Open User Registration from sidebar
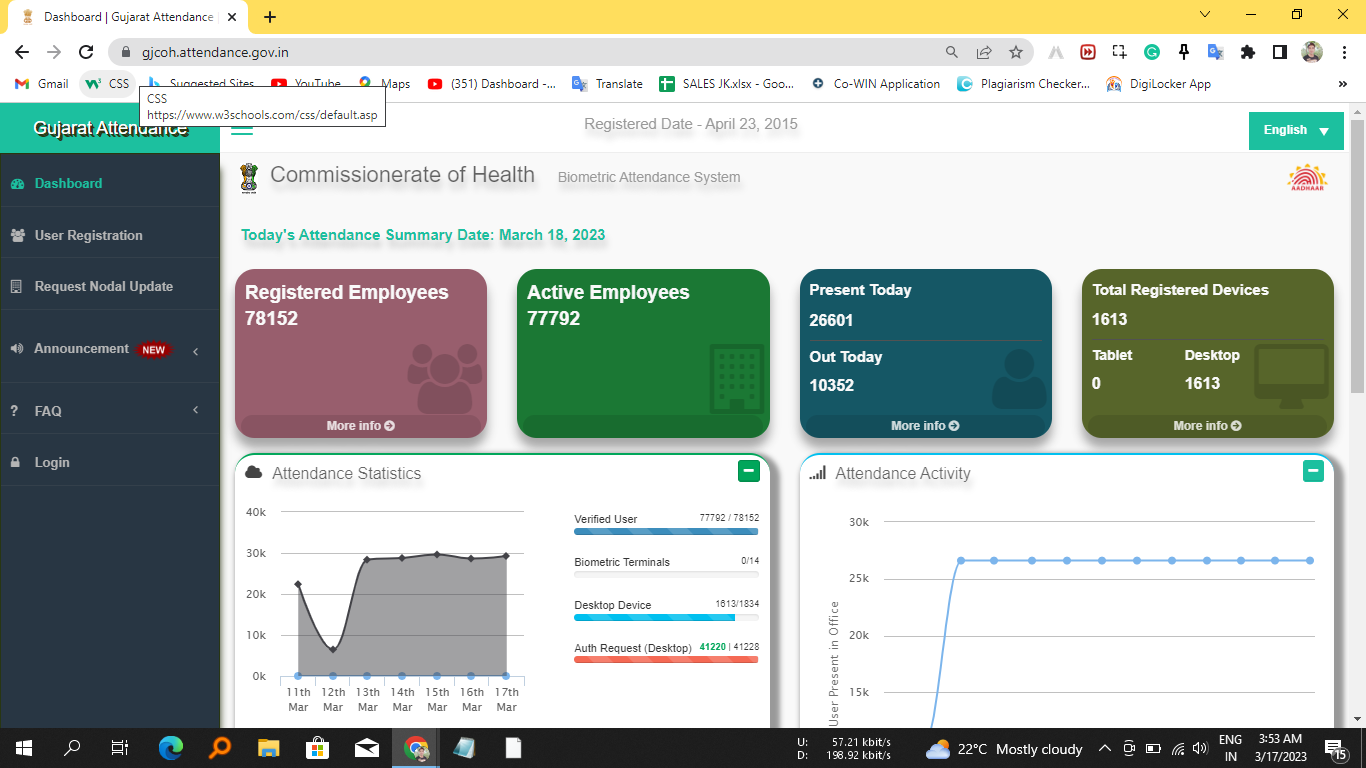Screen dimensions: 1366x768 (x=88, y=235)
